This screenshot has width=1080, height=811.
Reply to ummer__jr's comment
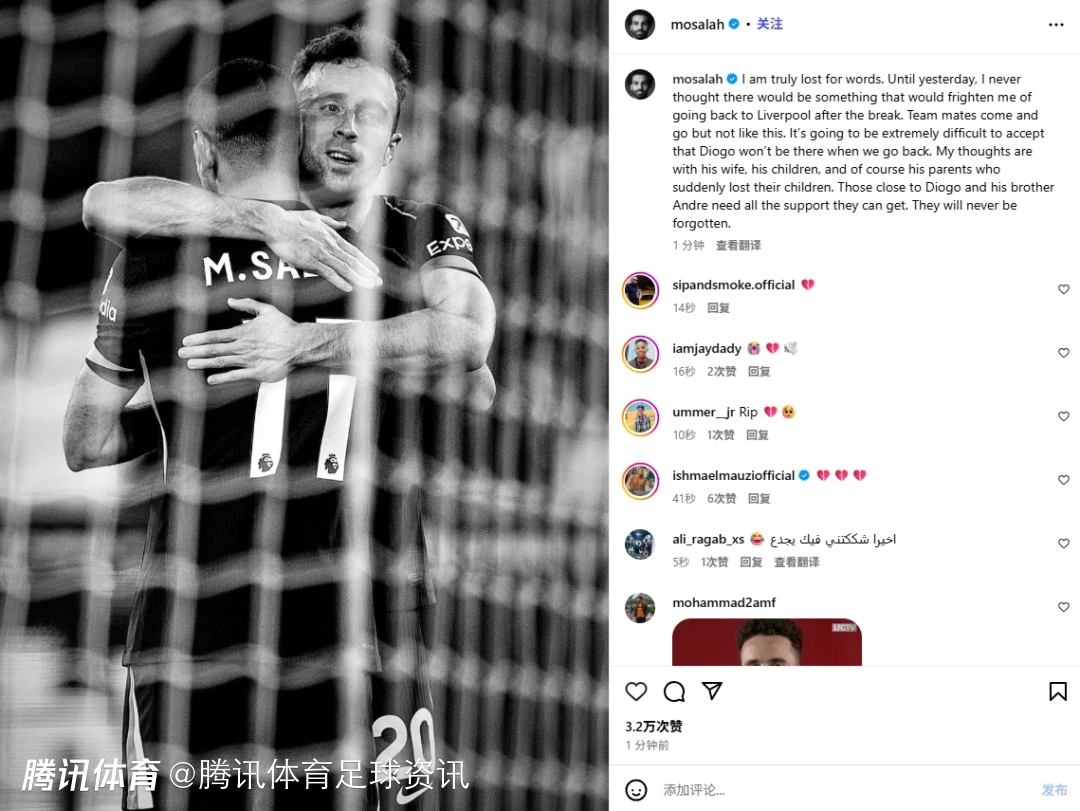point(757,435)
